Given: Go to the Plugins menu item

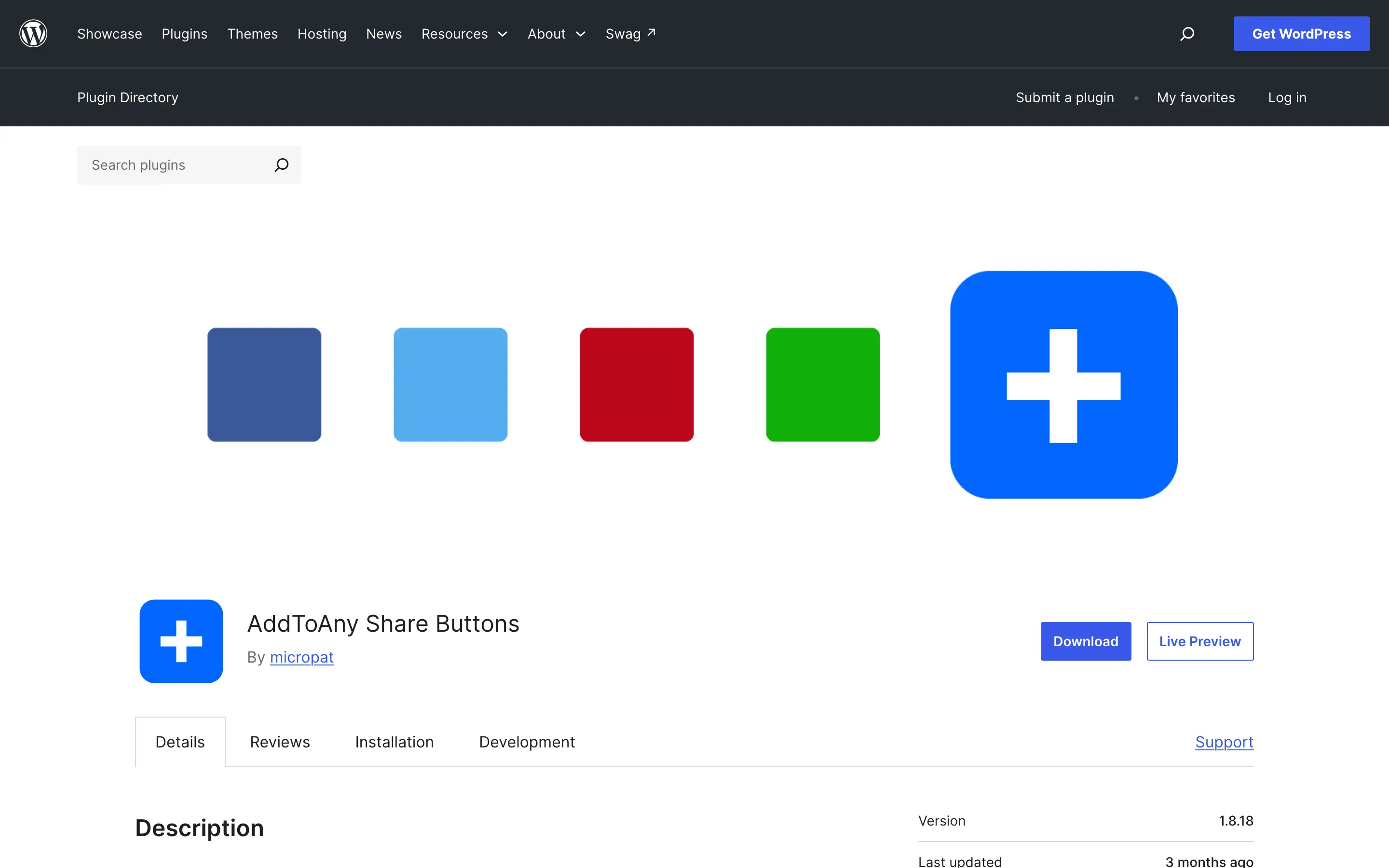Looking at the screenshot, I should pos(184,34).
